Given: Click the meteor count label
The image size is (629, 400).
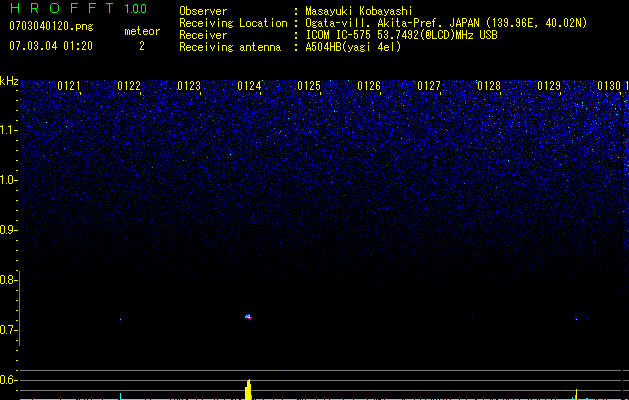Looking at the screenshot, I should tap(142, 31).
